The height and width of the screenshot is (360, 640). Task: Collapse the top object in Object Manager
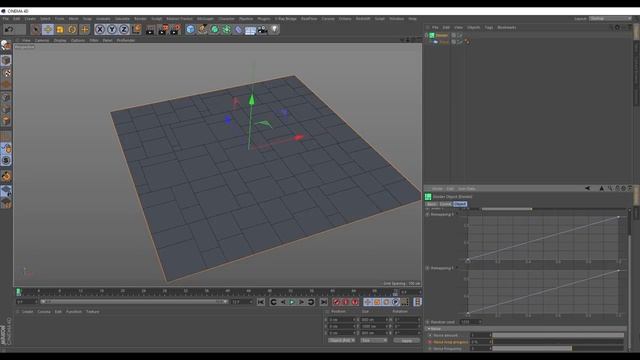click(x=427, y=35)
